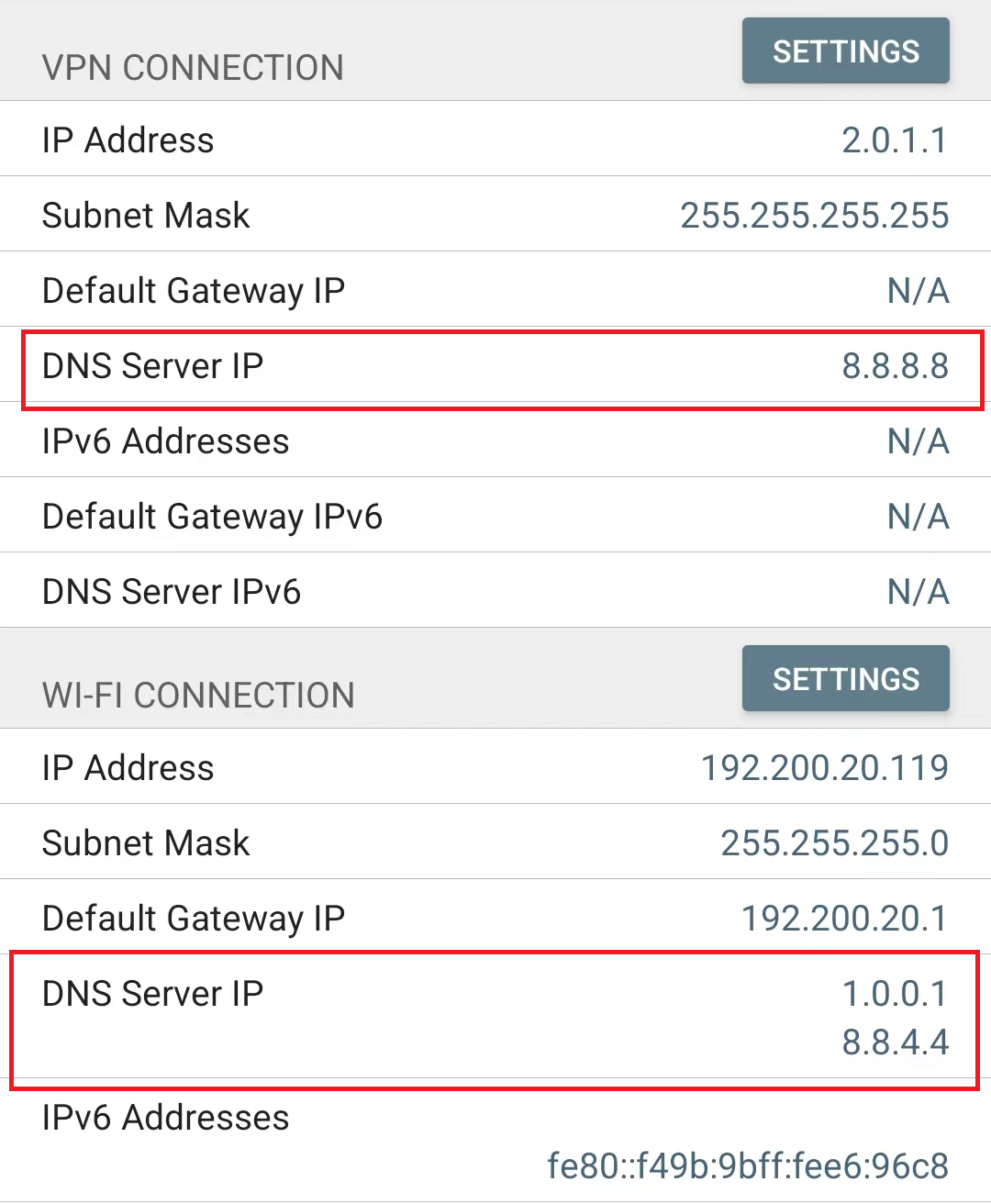Image resolution: width=991 pixels, height=1204 pixels.
Task: Tap the Wi-Fi subnet mask 255.255.255.0
Action: [x=834, y=843]
